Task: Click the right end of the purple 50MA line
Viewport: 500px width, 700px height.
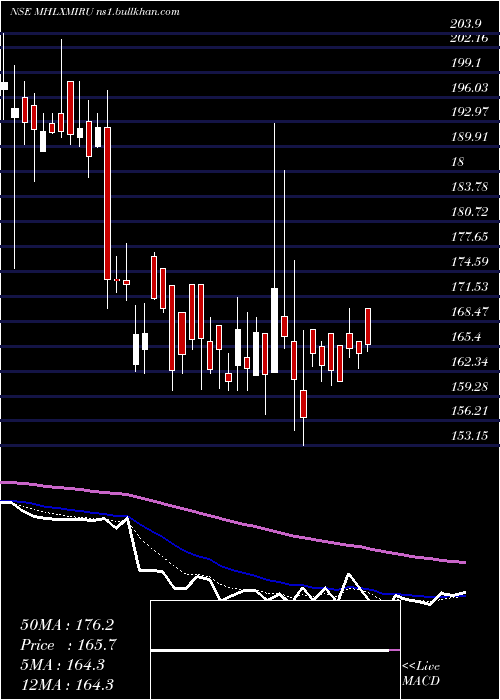Action: 464,562
